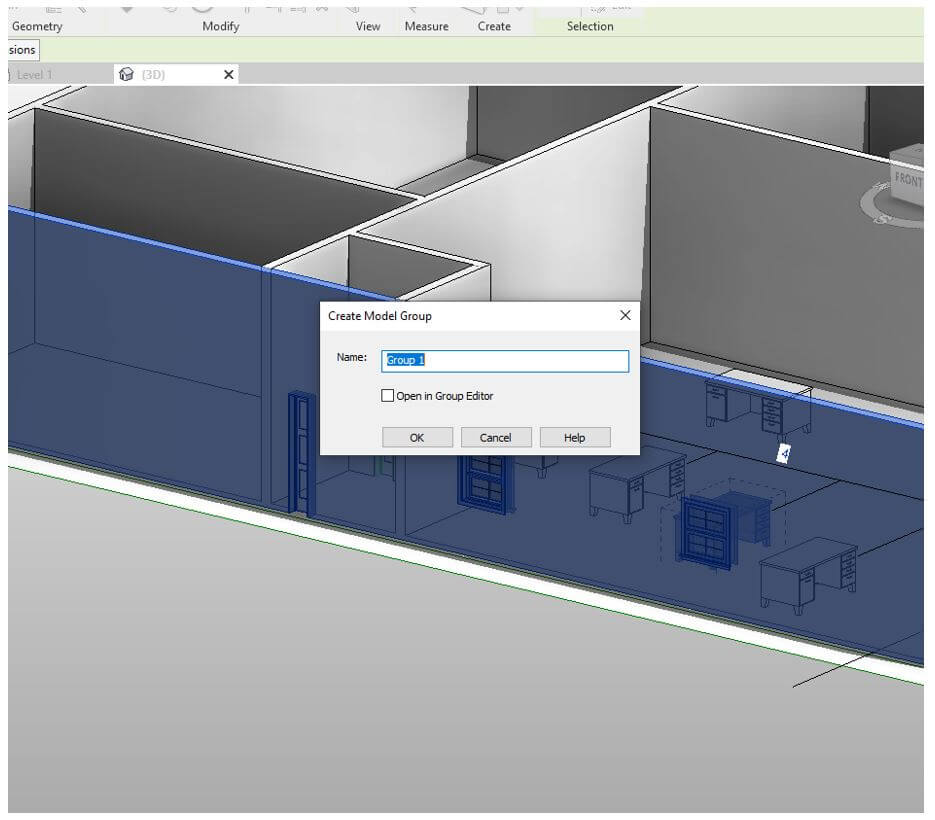Open Help from the dialog

(574, 437)
